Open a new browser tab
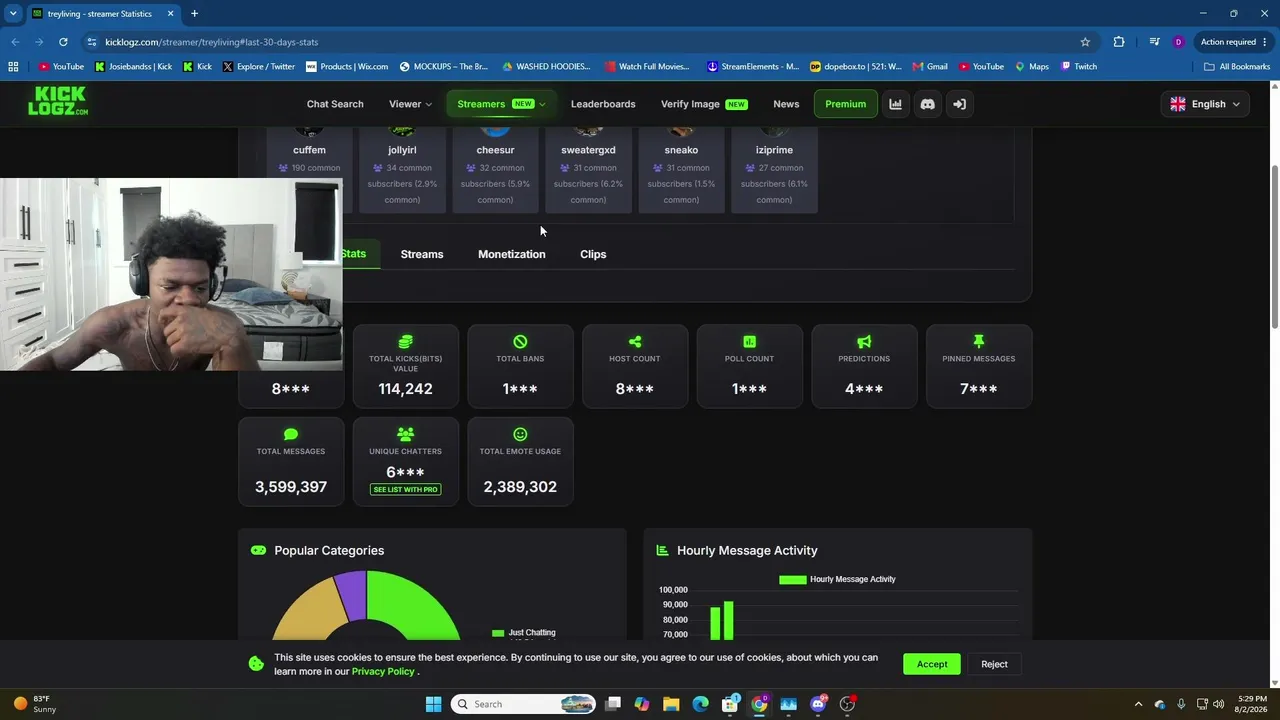The width and height of the screenshot is (1280, 720). click(x=194, y=14)
